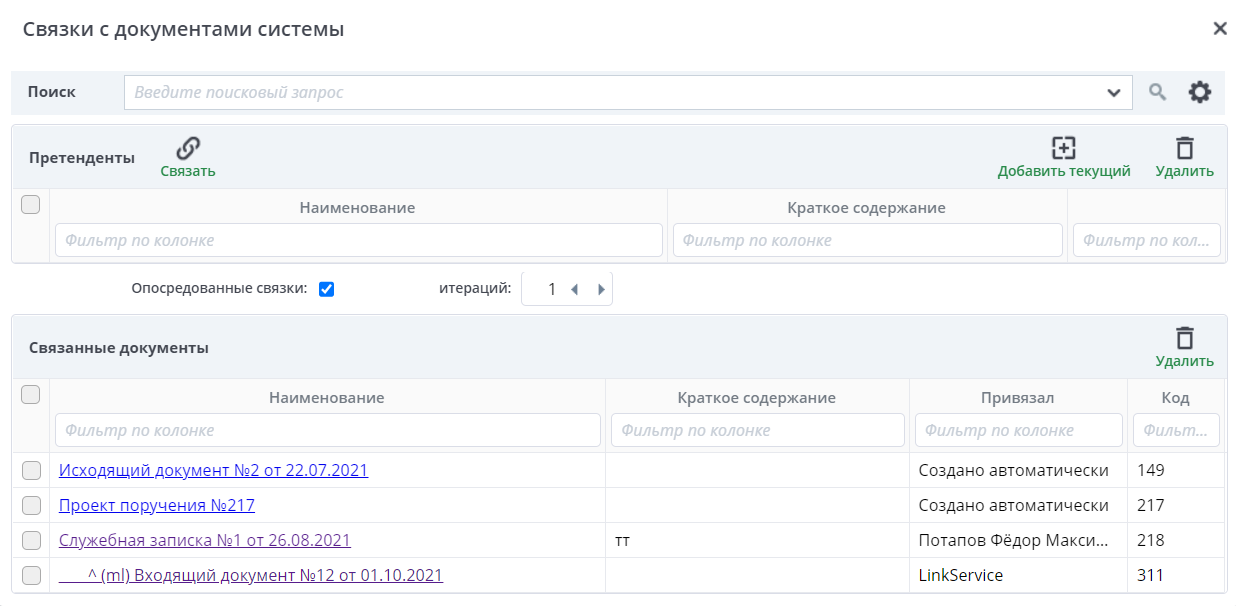The image size is (1236, 606).
Task: Increase iterations with right arrow
Action: pos(601,289)
